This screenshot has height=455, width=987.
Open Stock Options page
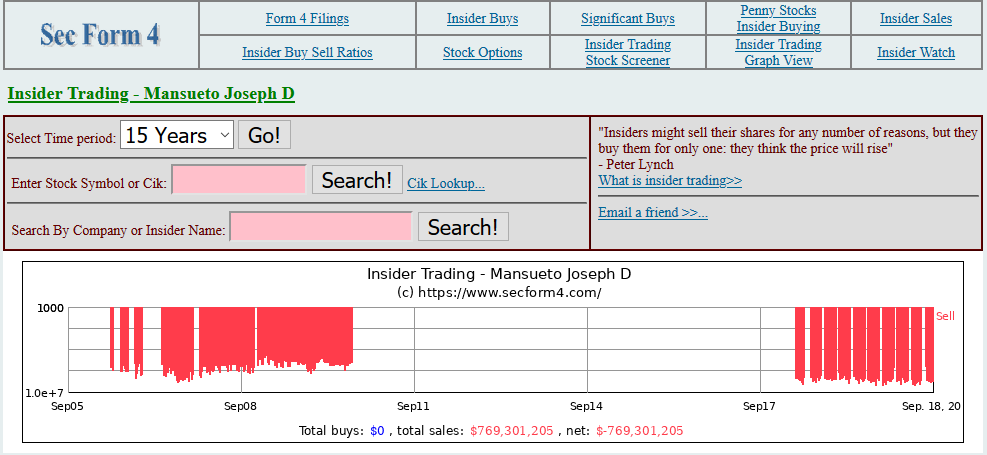(x=483, y=52)
